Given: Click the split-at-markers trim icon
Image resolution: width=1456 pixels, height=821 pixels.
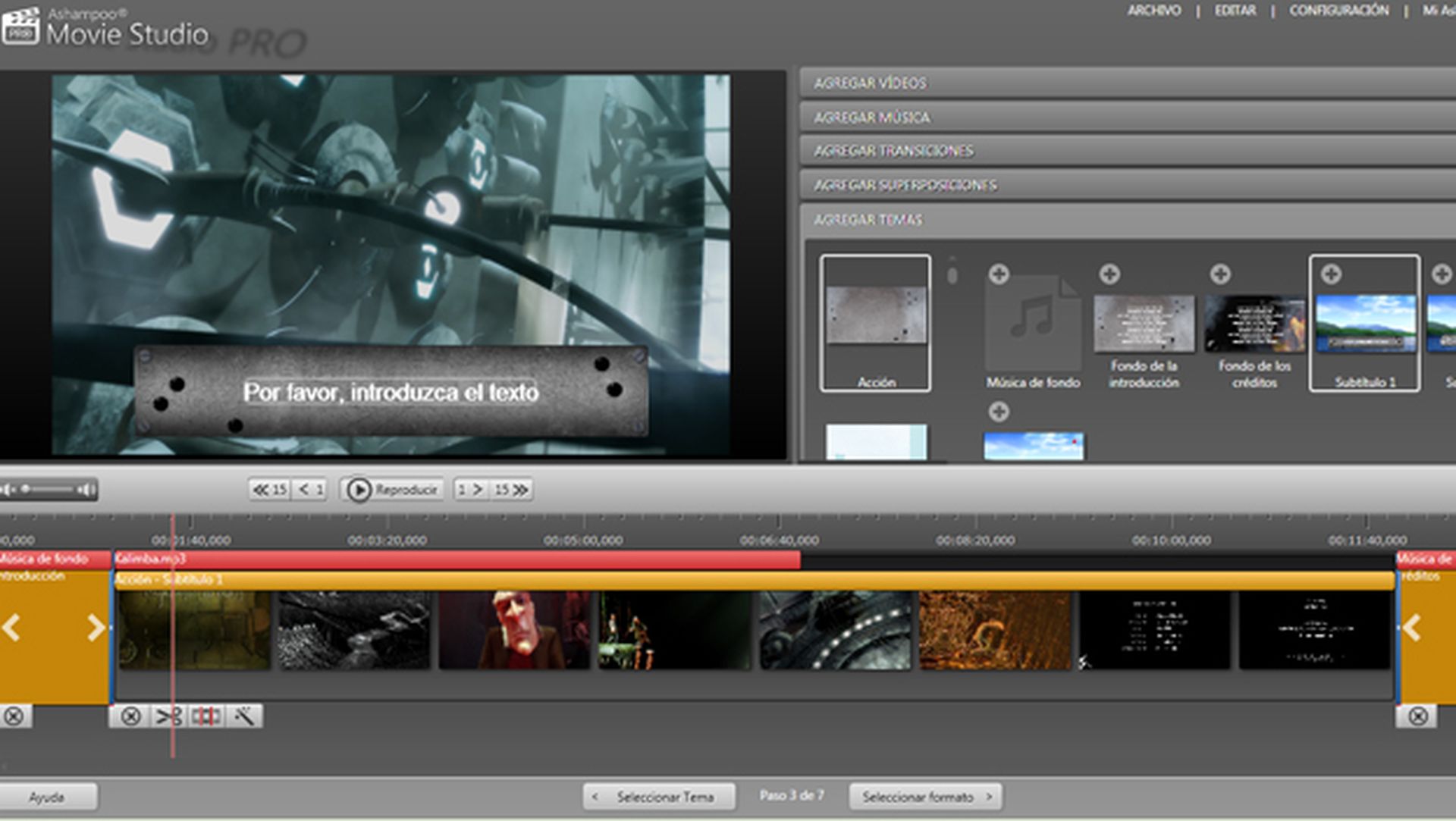Looking at the screenshot, I should click(x=207, y=718).
